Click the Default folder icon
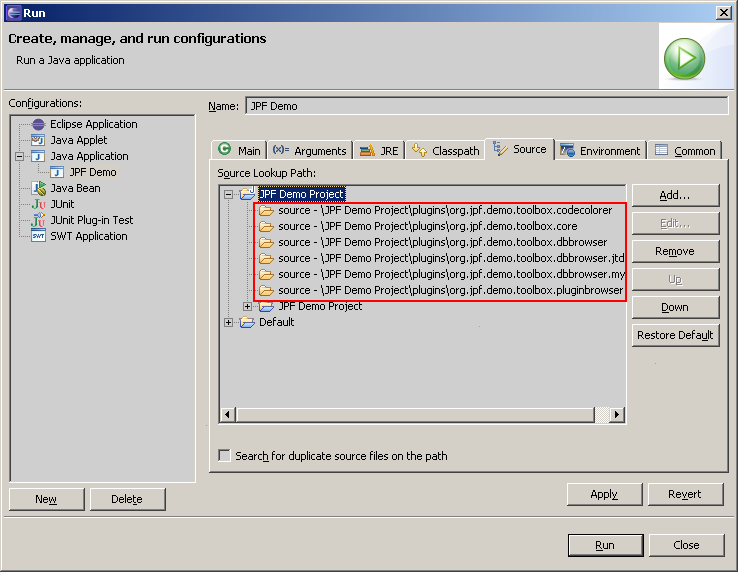 [247, 322]
